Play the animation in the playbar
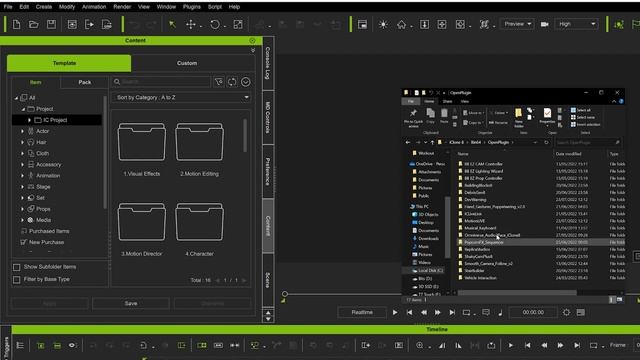This screenshot has width=640, height=360. 395,312
